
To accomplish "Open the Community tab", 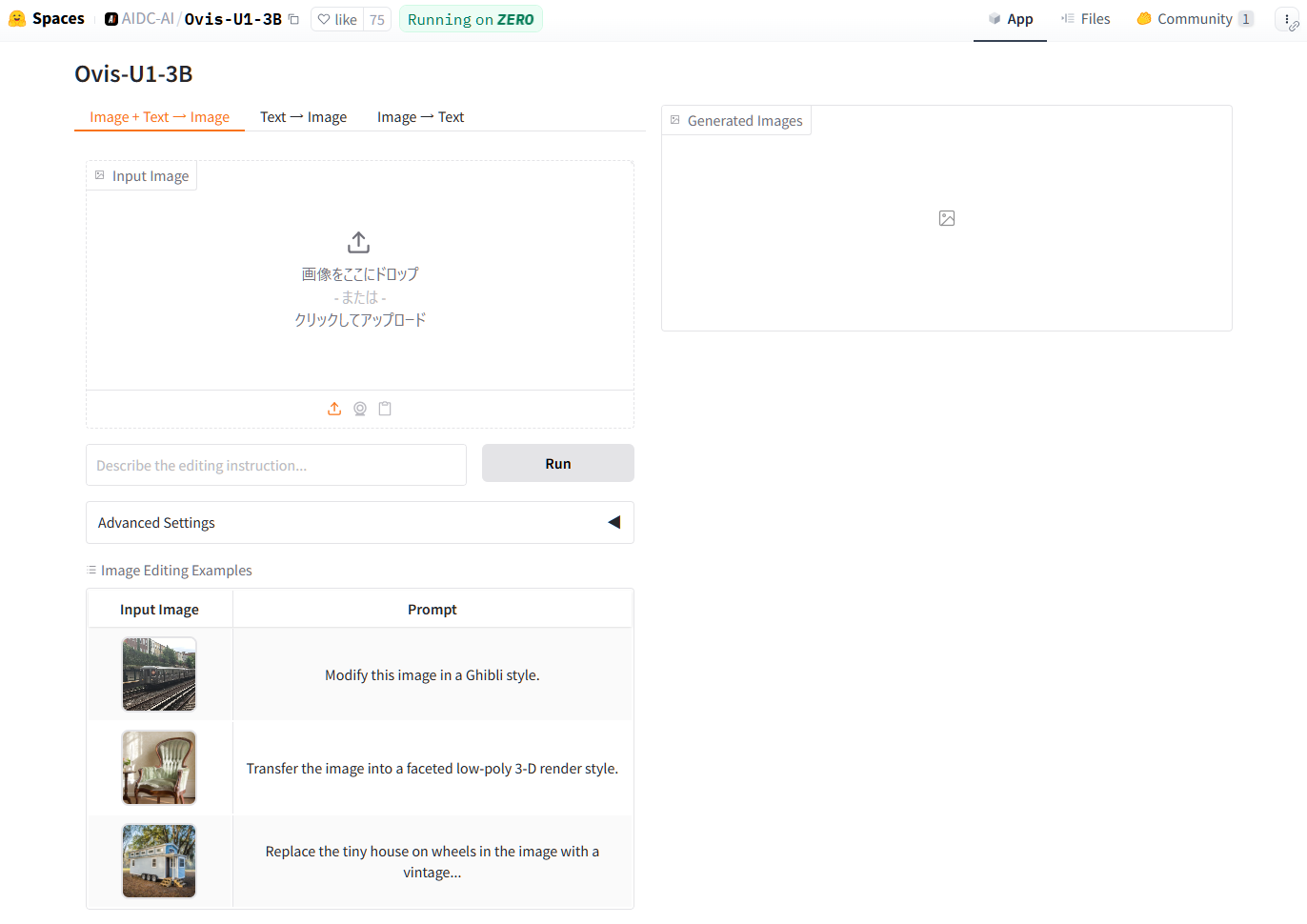I will click(1194, 19).
